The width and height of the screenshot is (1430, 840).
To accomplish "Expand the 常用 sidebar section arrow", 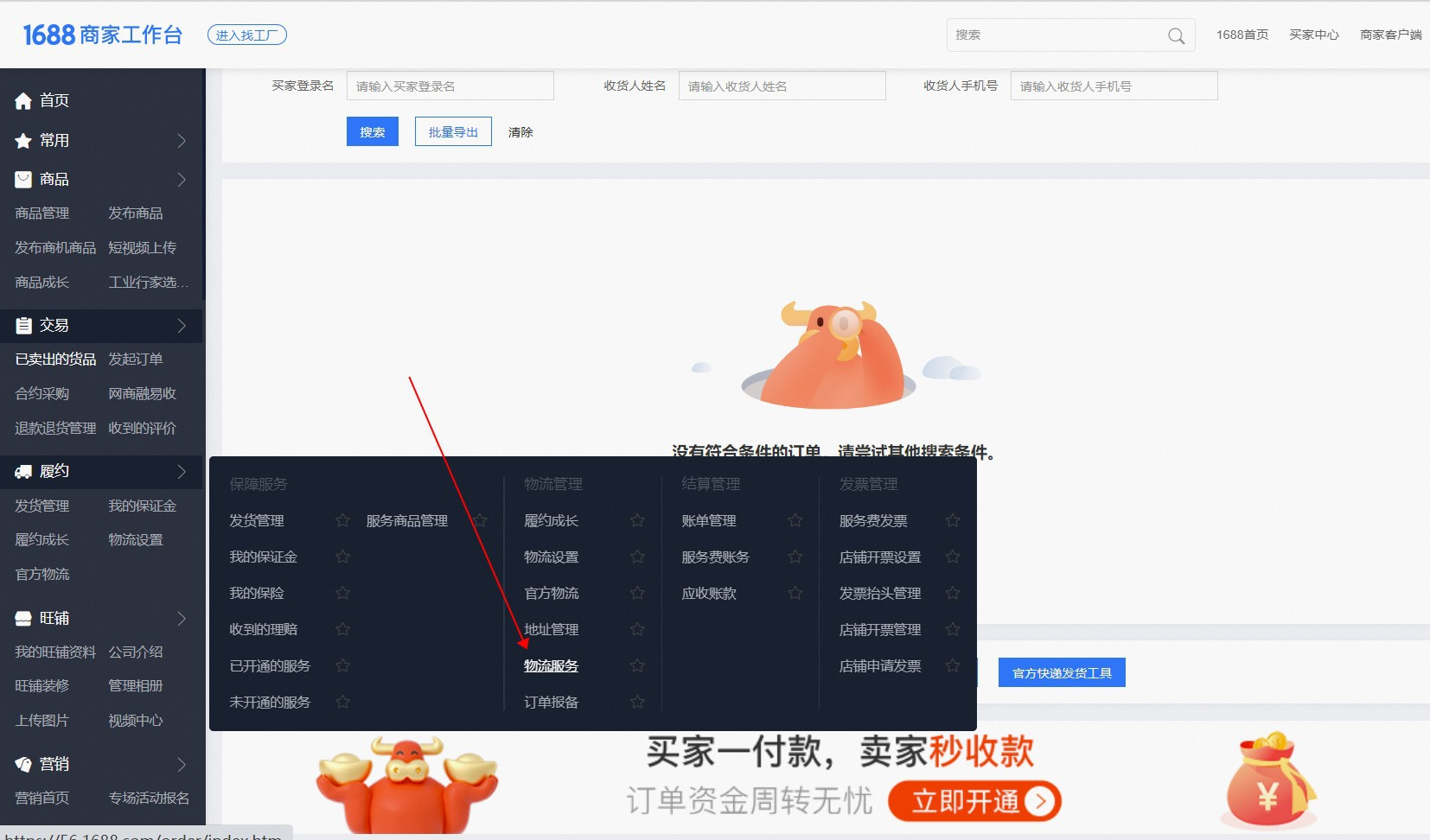I will point(182,141).
